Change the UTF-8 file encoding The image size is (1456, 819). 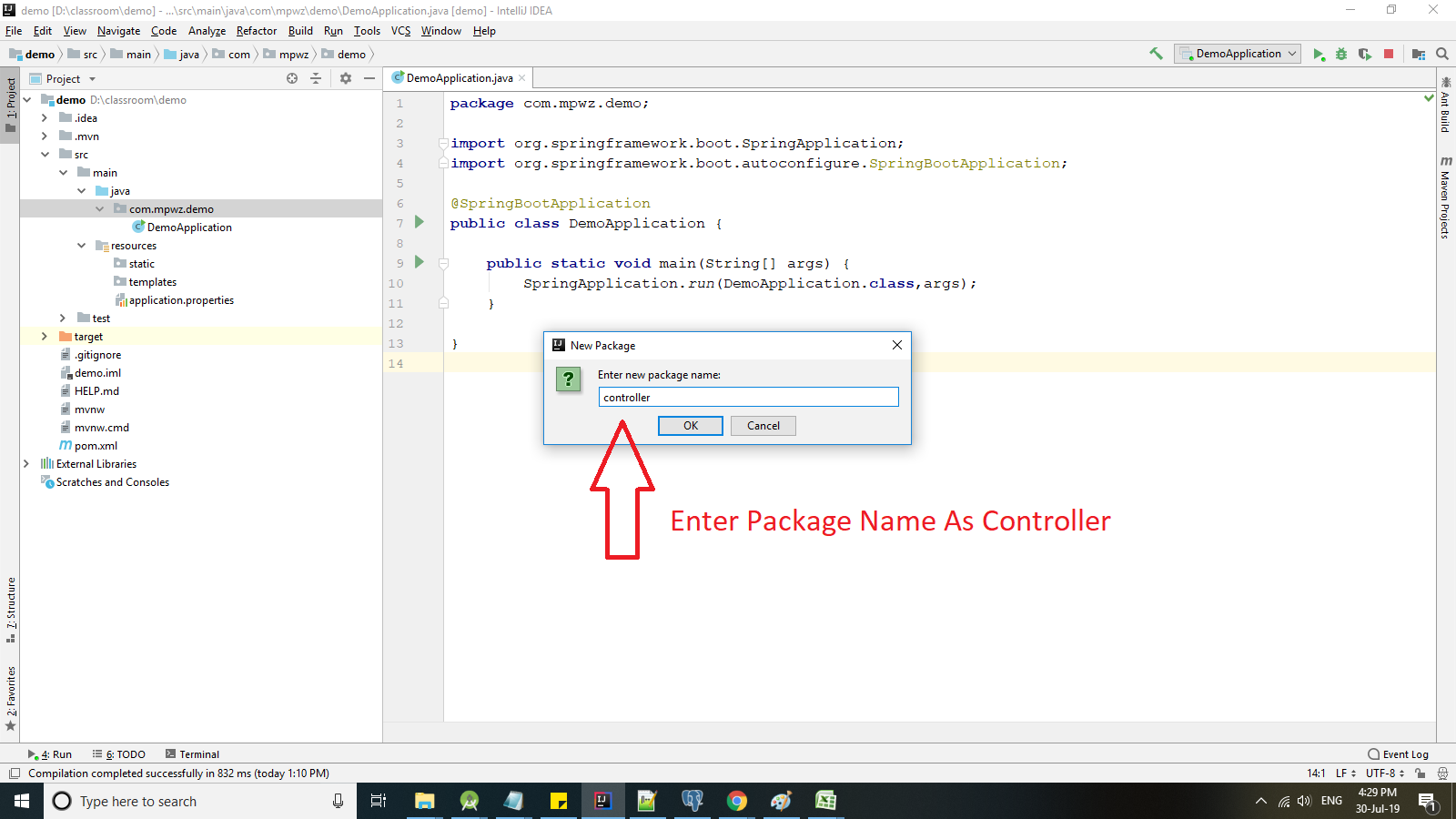(x=1384, y=773)
